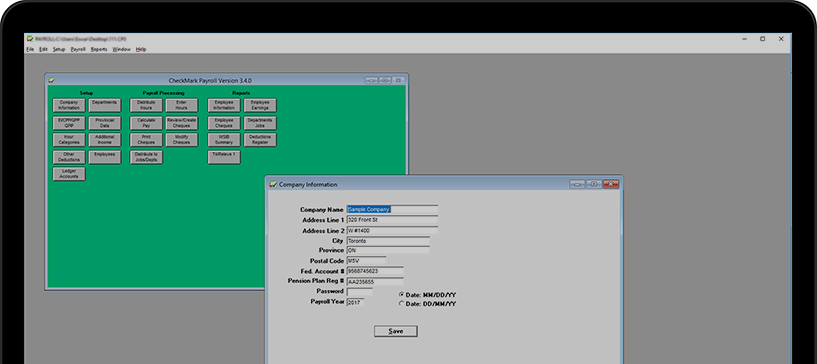The height and width of the screenshot is (364, 817).
Task: Open the Payroll menu
Action: click(x=78, y=49)
